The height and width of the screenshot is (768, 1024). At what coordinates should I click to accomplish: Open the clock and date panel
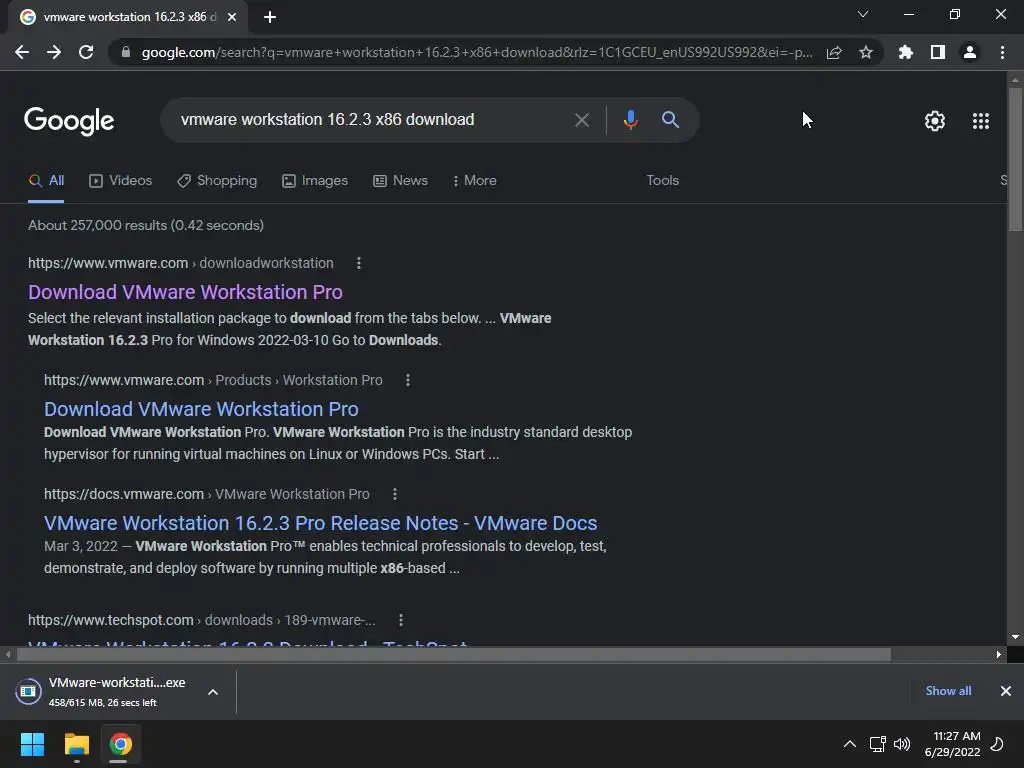point(953,744)
